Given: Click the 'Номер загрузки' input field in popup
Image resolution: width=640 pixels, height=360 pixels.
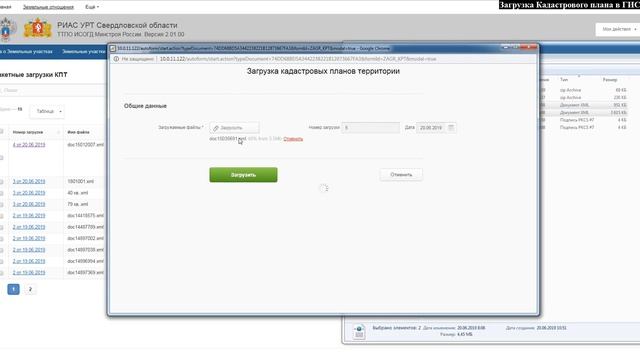Looking at the screenshot, I should coord(371,128).
